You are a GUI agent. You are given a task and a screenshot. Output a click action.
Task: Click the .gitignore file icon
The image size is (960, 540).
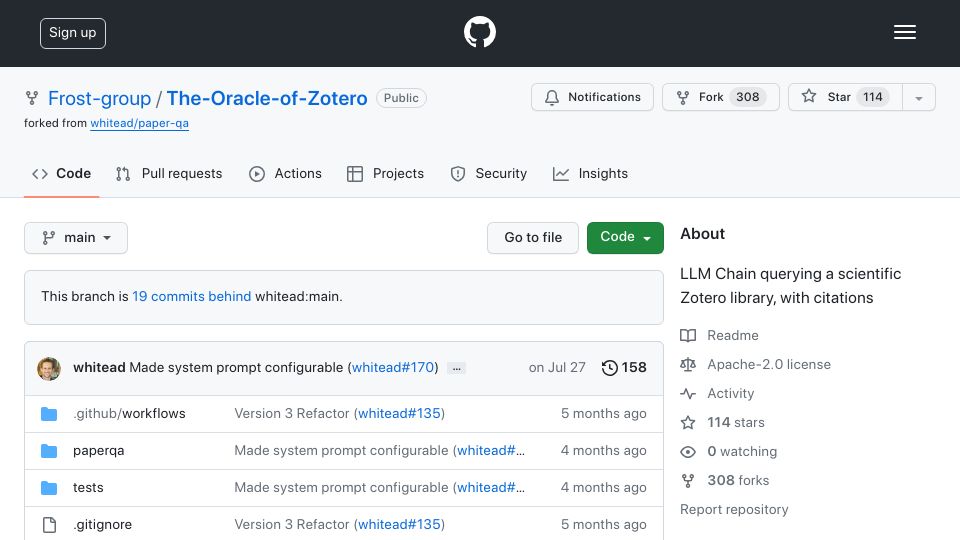49,525
